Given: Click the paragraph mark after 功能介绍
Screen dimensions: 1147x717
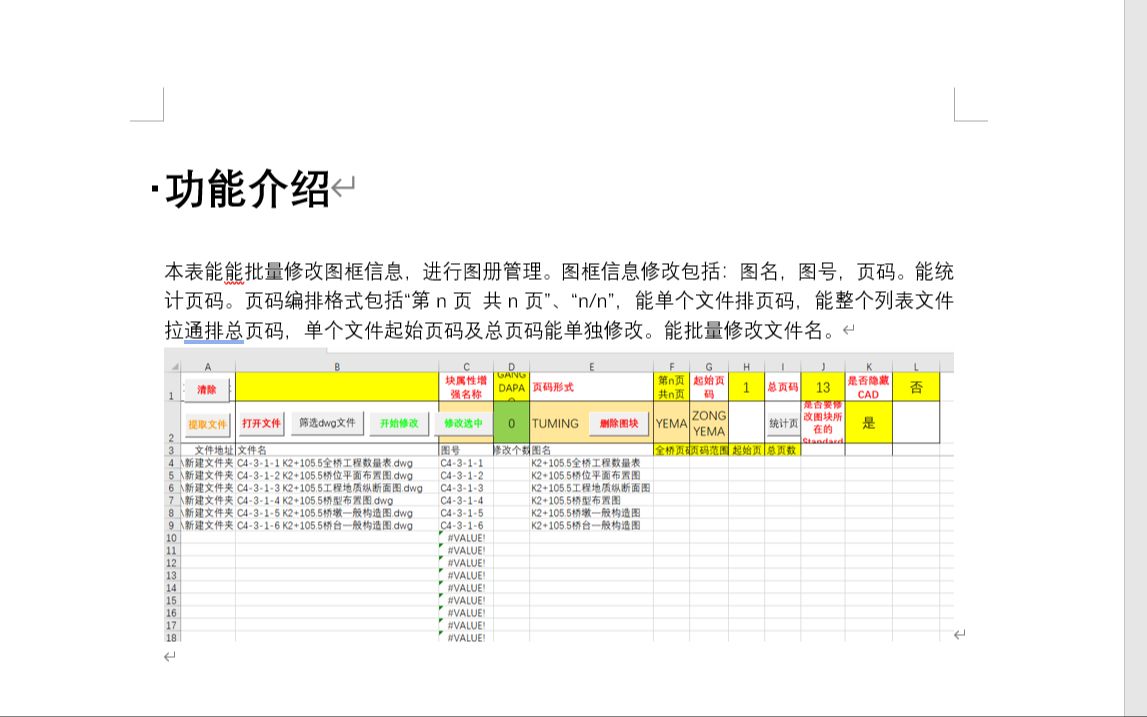Looking at the screenshot, I should (x=345, y=188).
